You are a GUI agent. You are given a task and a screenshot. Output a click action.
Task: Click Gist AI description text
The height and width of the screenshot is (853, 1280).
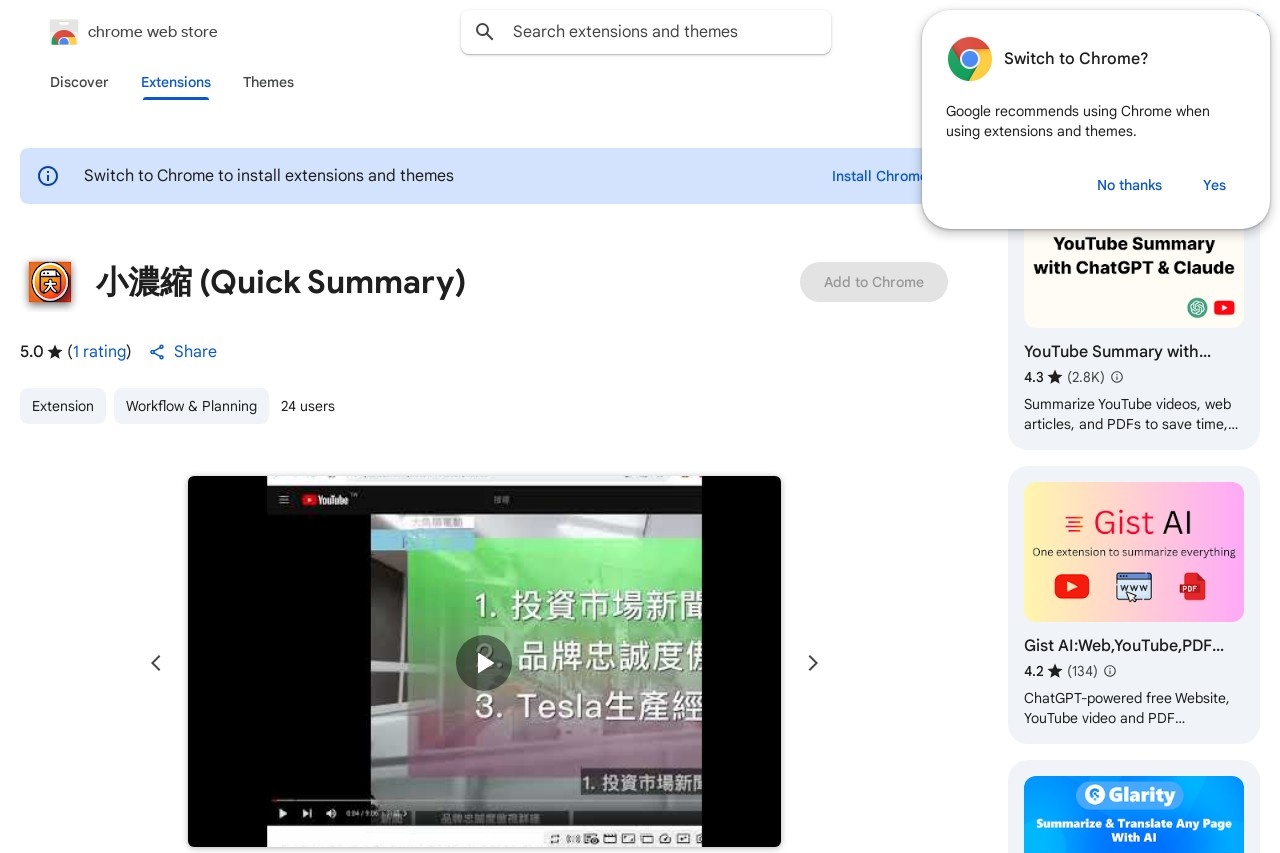tap(1126, 708)
